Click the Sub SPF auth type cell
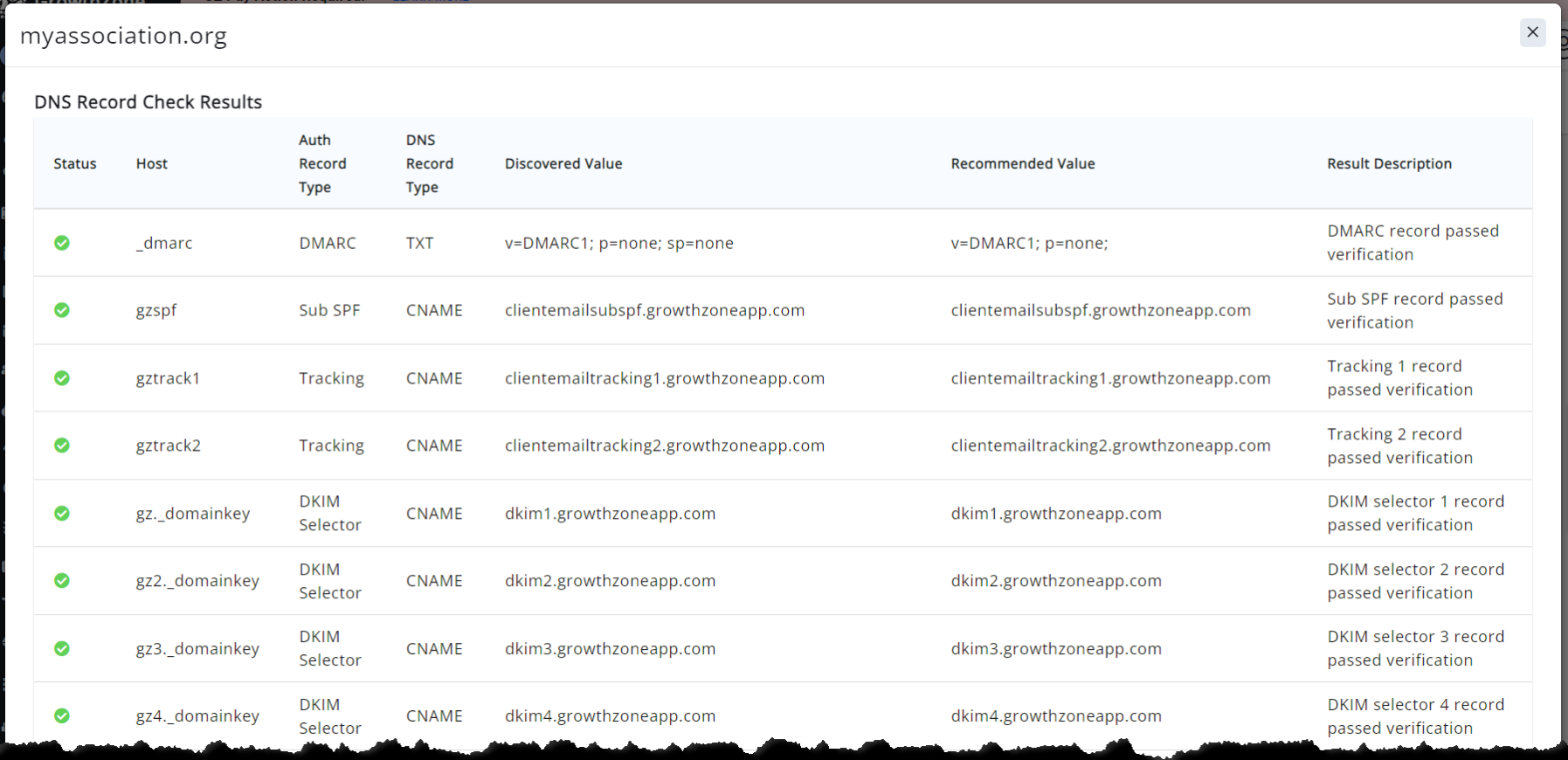The image size is (1568, 760). click(329, 310)
